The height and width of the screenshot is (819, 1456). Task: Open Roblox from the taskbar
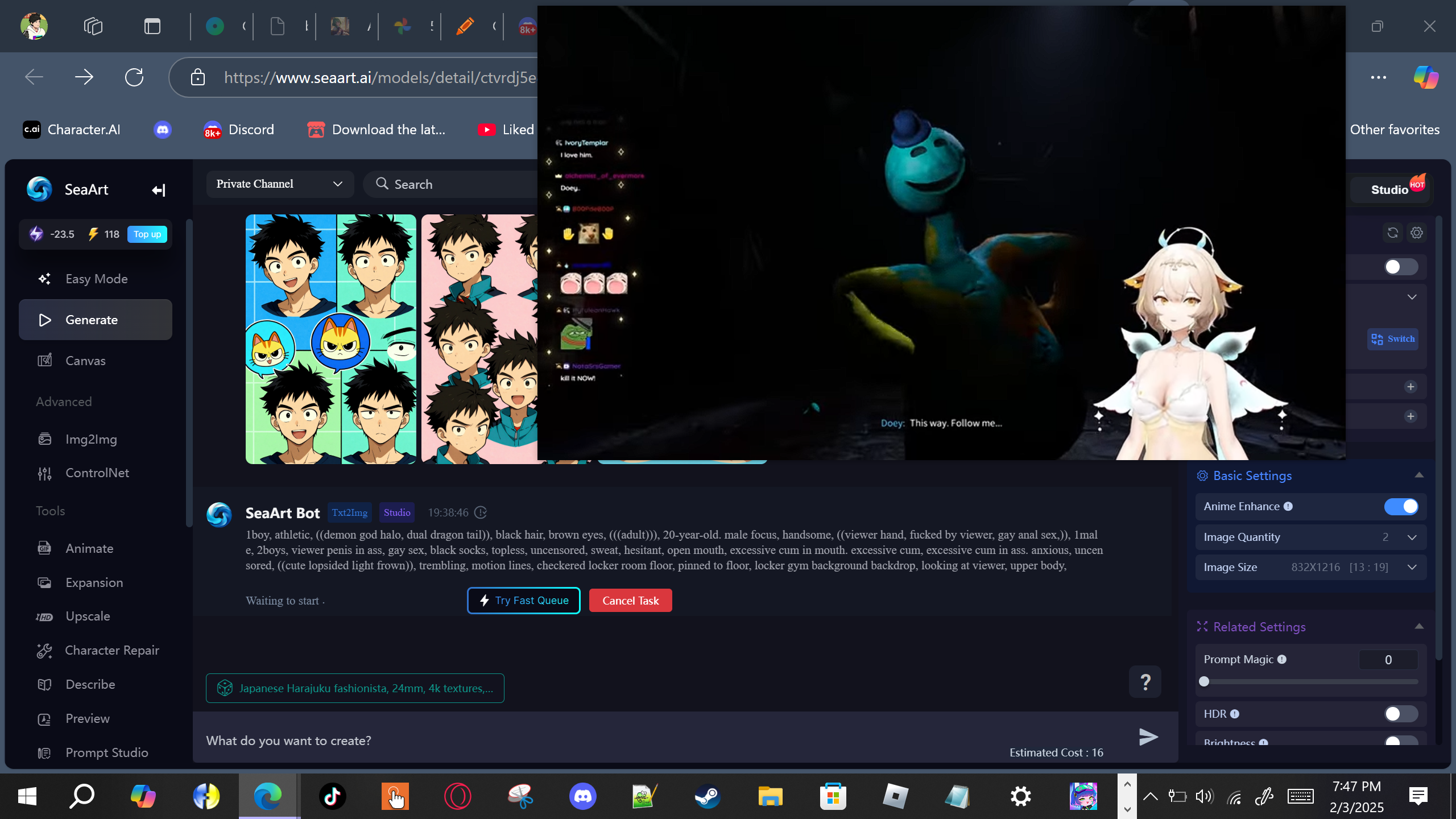[896, 796]
